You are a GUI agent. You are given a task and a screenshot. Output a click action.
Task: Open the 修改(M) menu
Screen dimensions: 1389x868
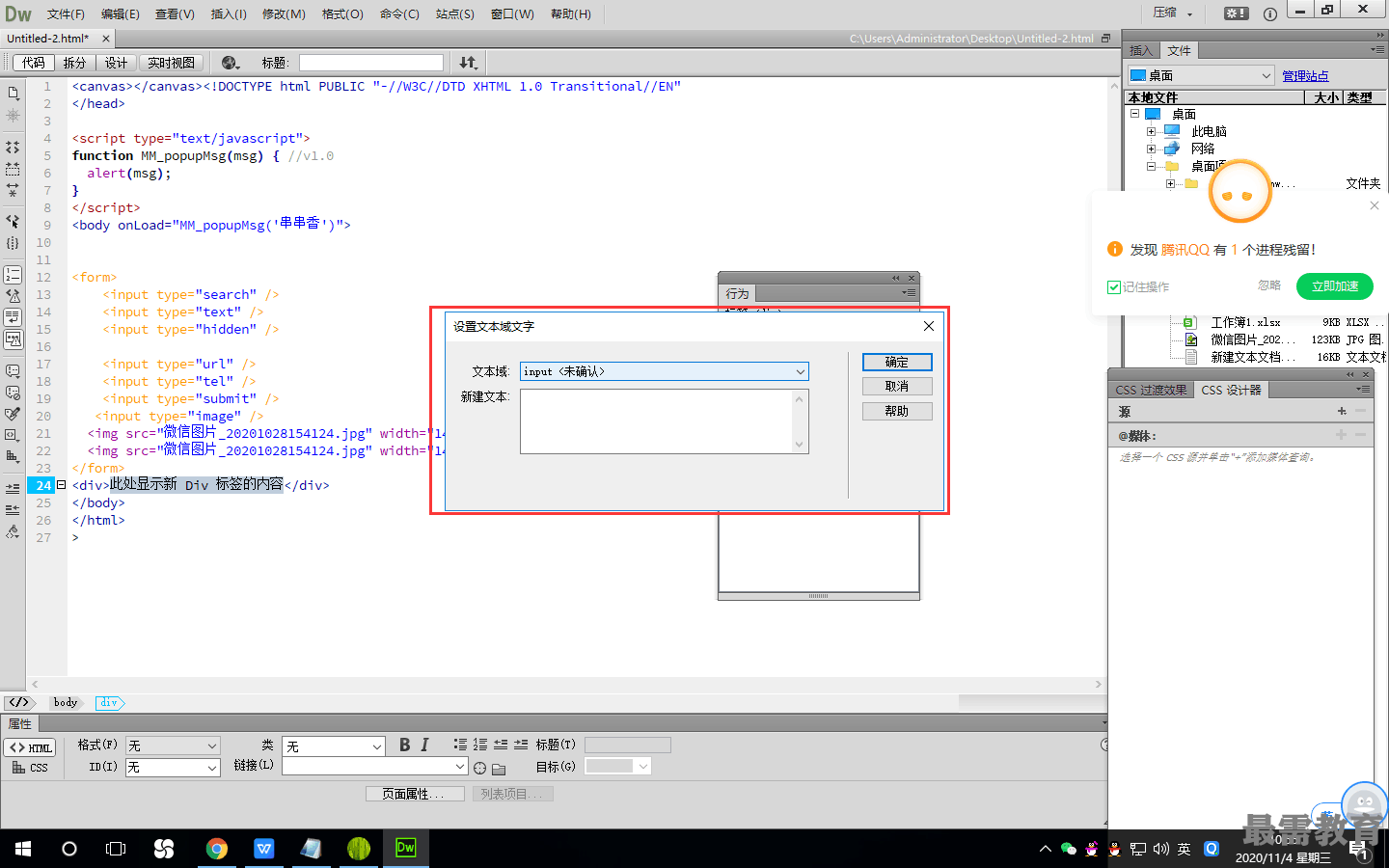click(x=284, y=14)
